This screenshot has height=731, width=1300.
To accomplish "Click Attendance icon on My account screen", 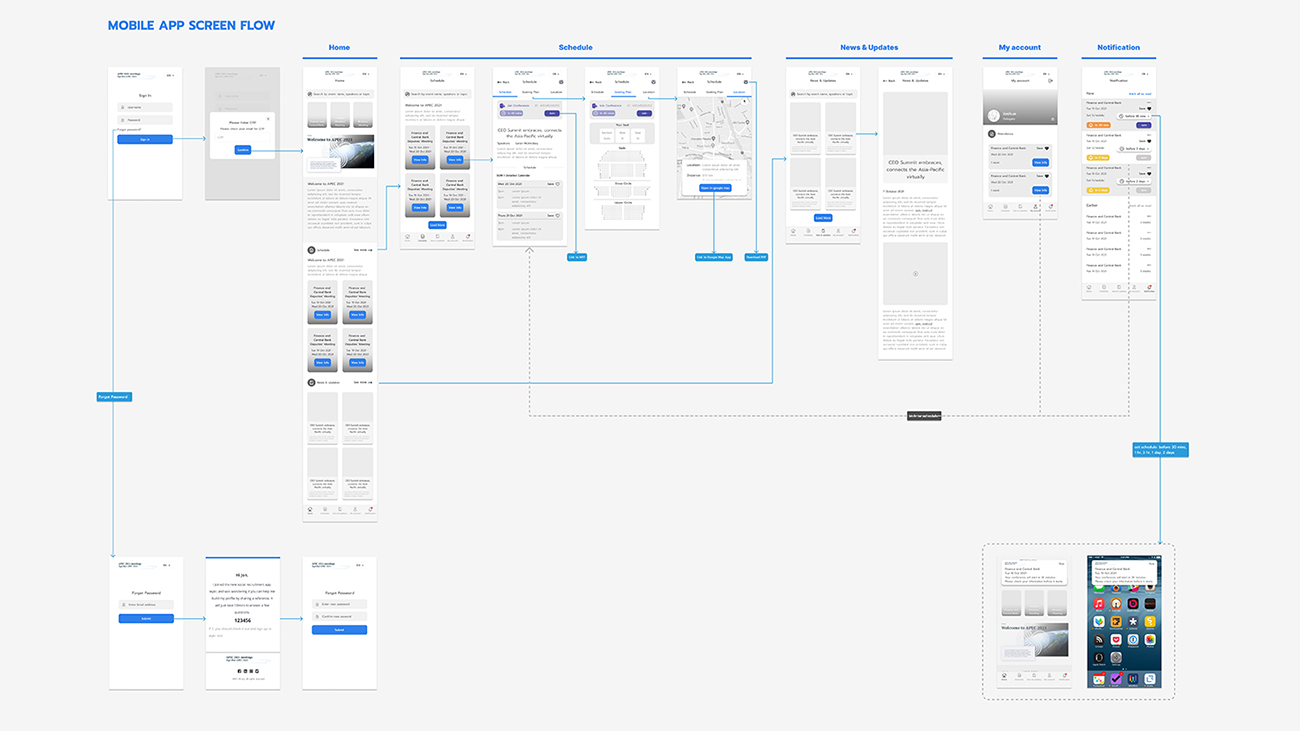I will 990,133.
